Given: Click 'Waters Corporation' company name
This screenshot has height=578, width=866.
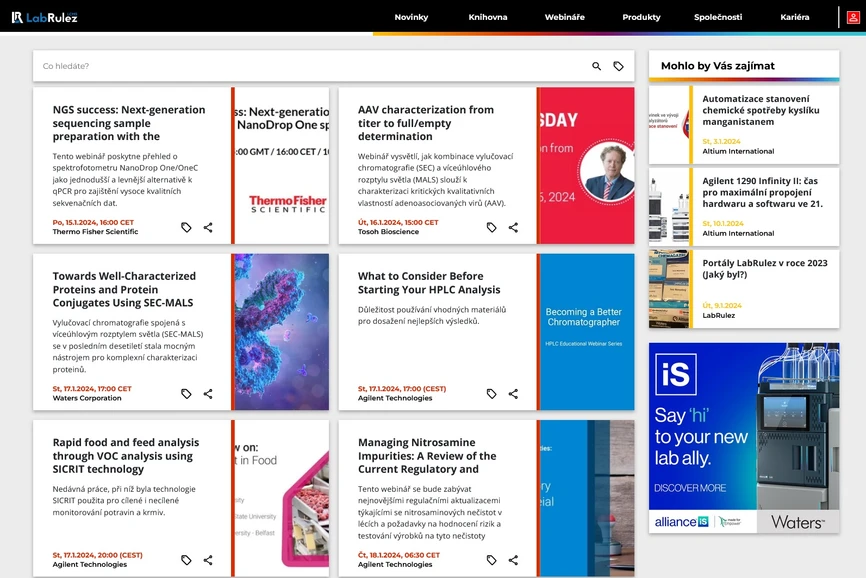Looking at the screenshot, I should pyautogui.click(x=87, y=398).
